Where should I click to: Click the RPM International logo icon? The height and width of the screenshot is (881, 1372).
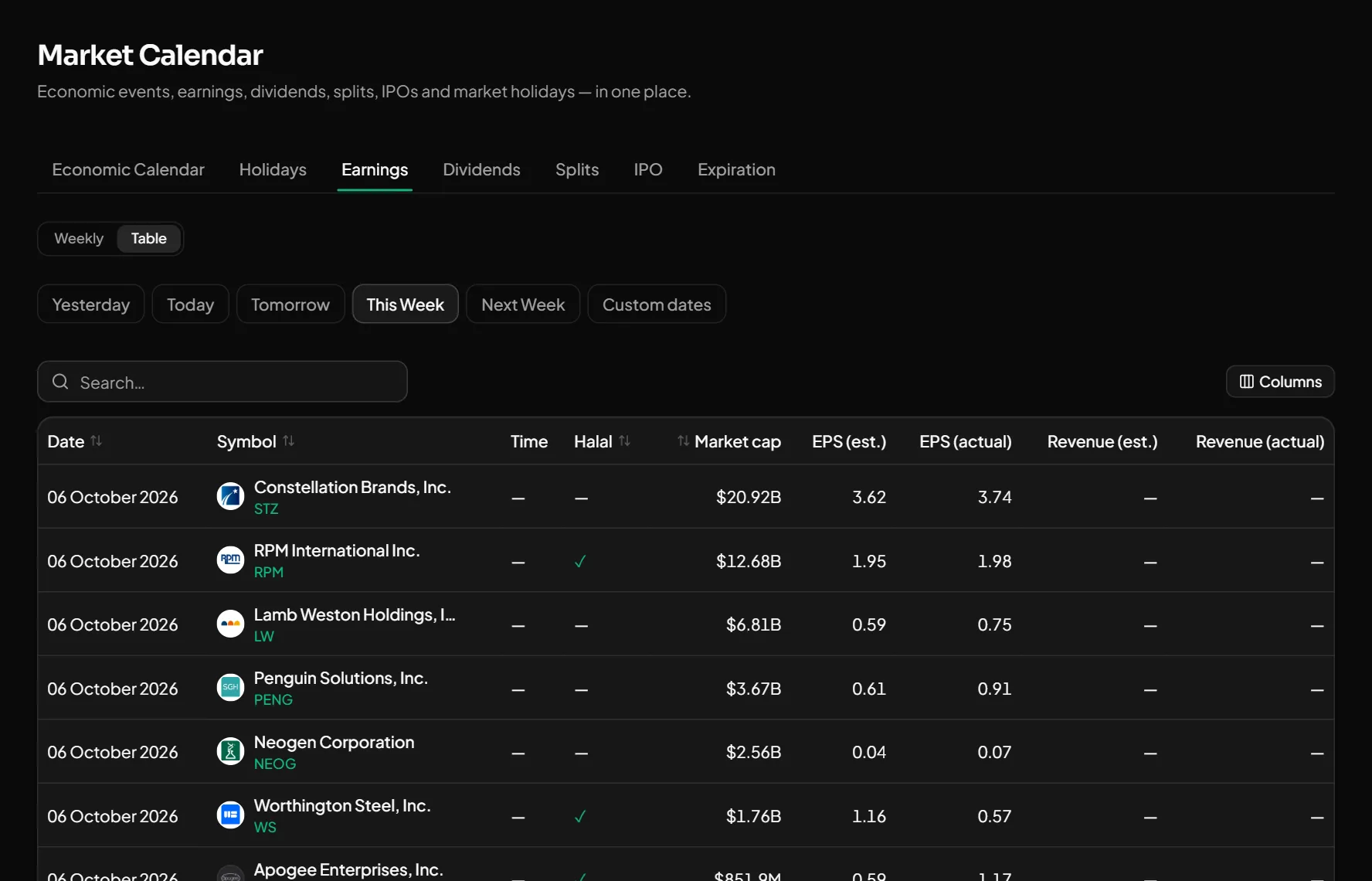pyautogui.click(x=230, y=560)
